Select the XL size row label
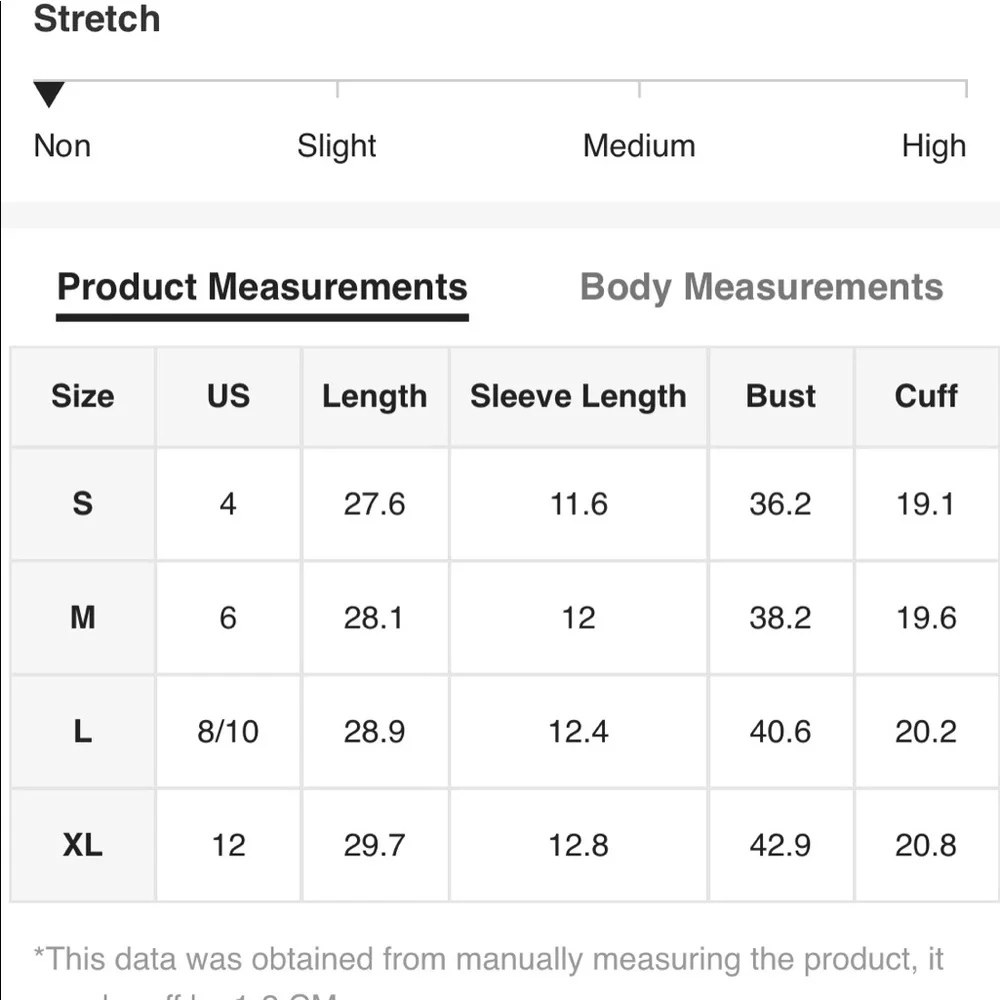This screenshot has height=1000, width=1000. [x=83, y=845]
